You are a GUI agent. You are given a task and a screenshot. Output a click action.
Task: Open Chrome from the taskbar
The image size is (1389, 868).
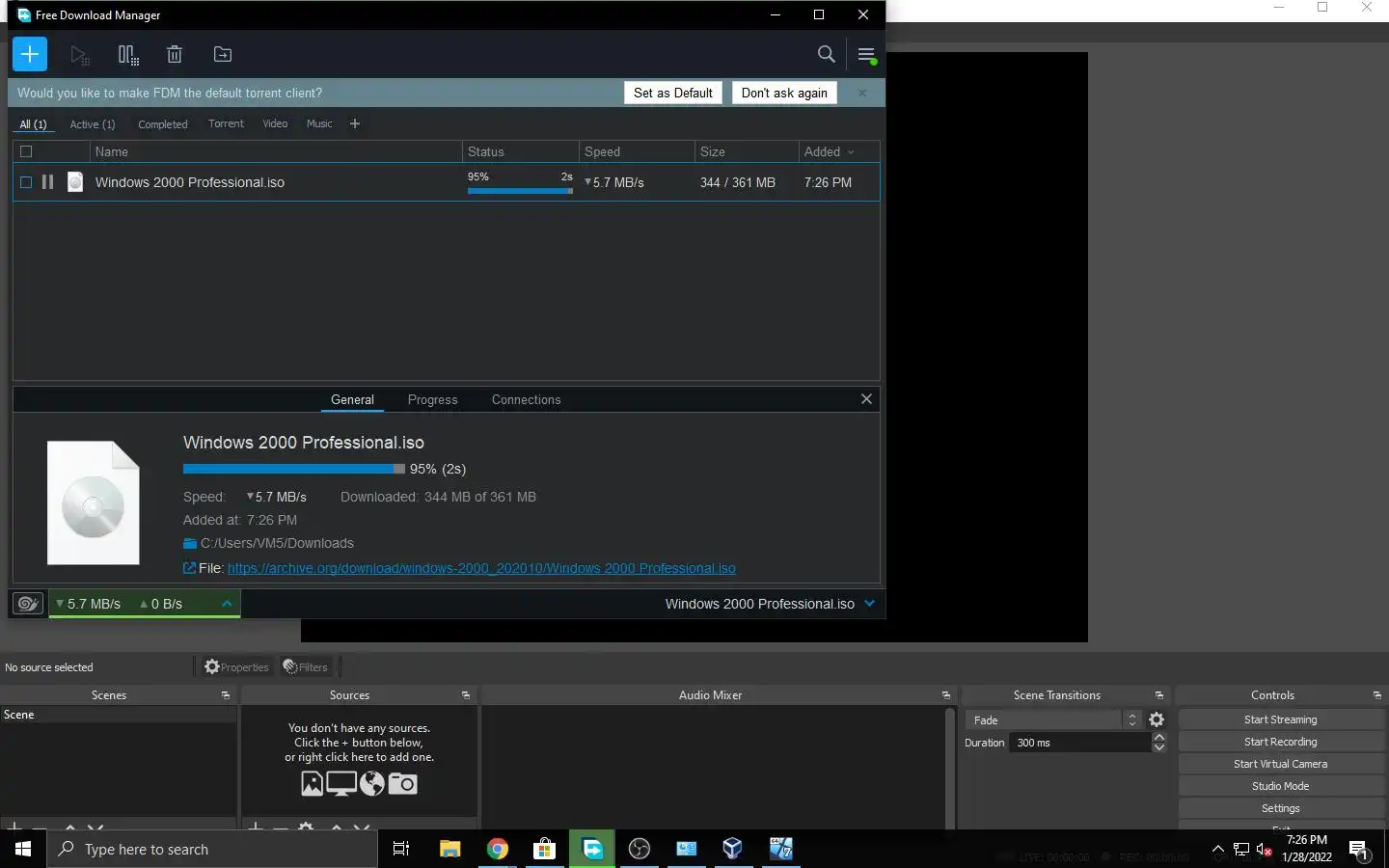pos(498,849)
